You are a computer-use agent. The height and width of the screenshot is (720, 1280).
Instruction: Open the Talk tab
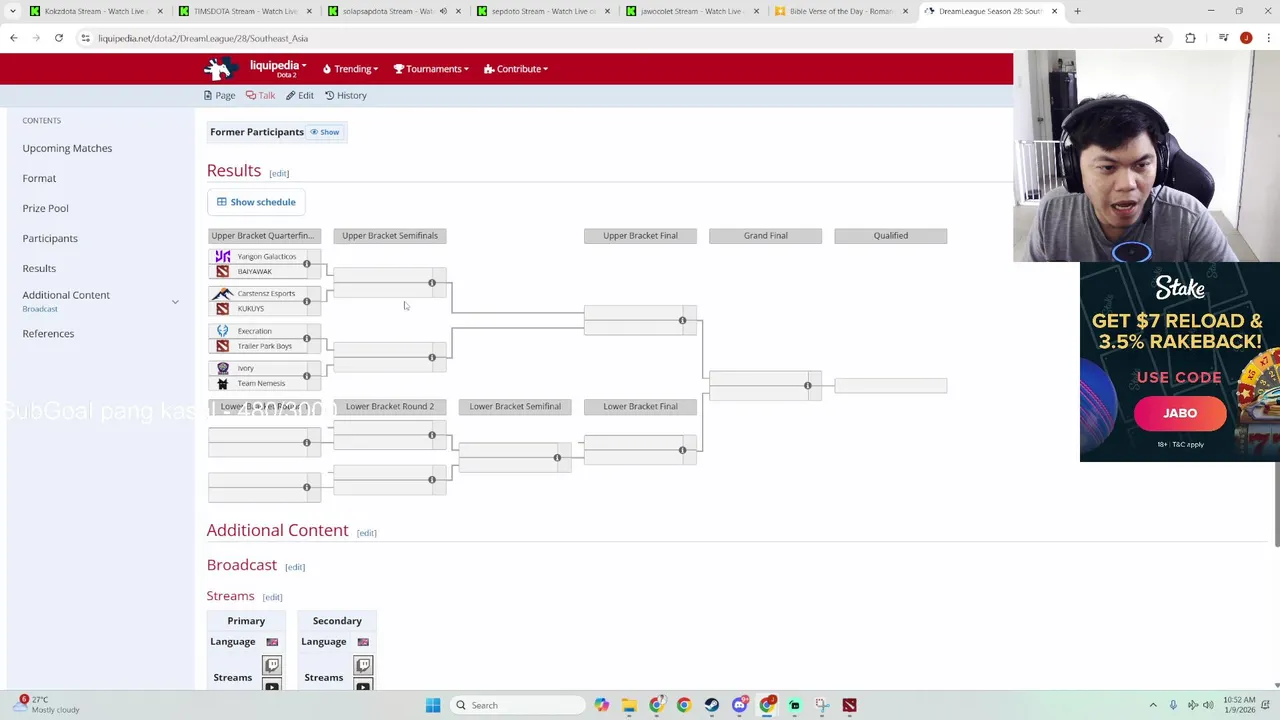click(x=260, y=95)
